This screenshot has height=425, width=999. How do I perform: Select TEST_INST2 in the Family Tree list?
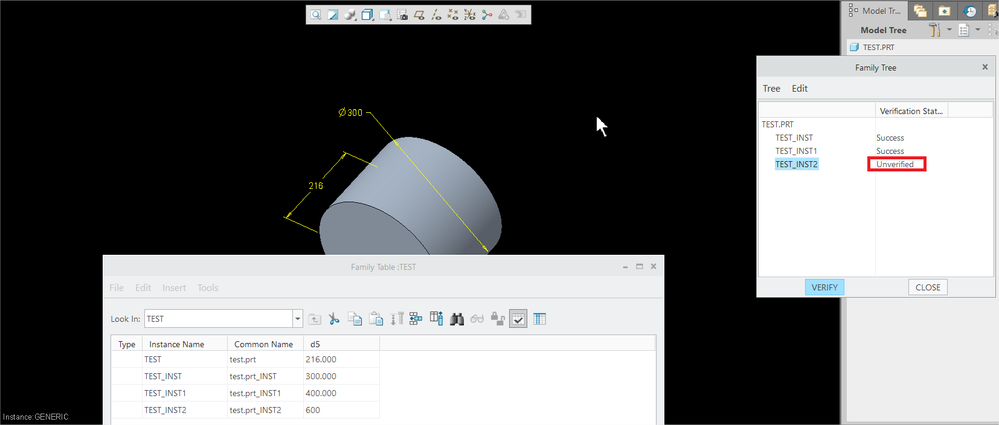click(x=796, y=164)
